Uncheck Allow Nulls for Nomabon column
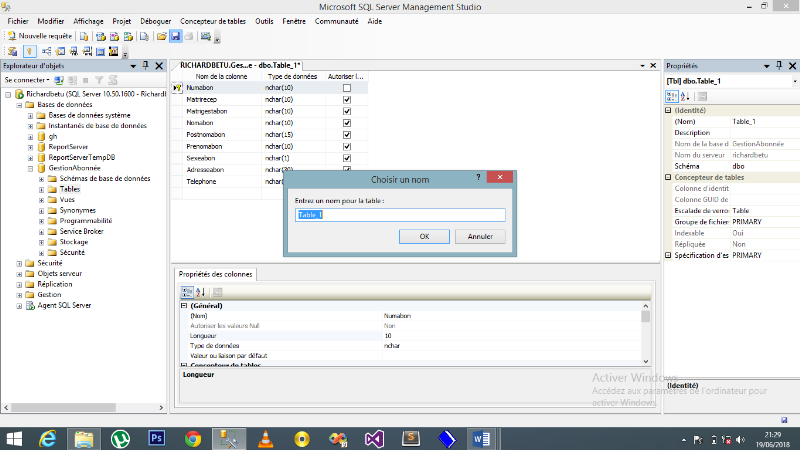The height and width of the screenshot is (450, 800). [x=347, y=123]
